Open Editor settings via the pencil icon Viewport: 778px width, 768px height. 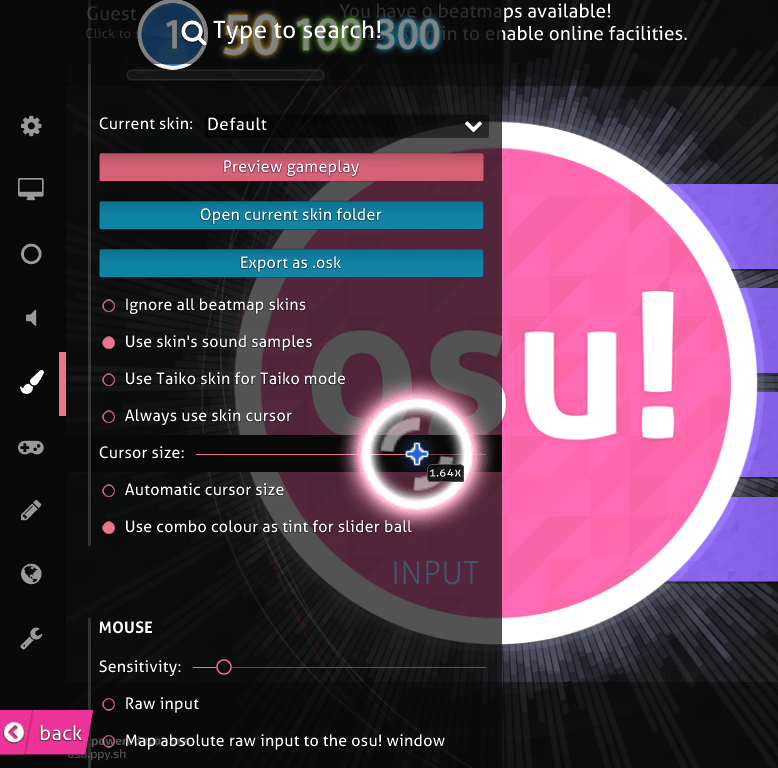tap(31, 511)
